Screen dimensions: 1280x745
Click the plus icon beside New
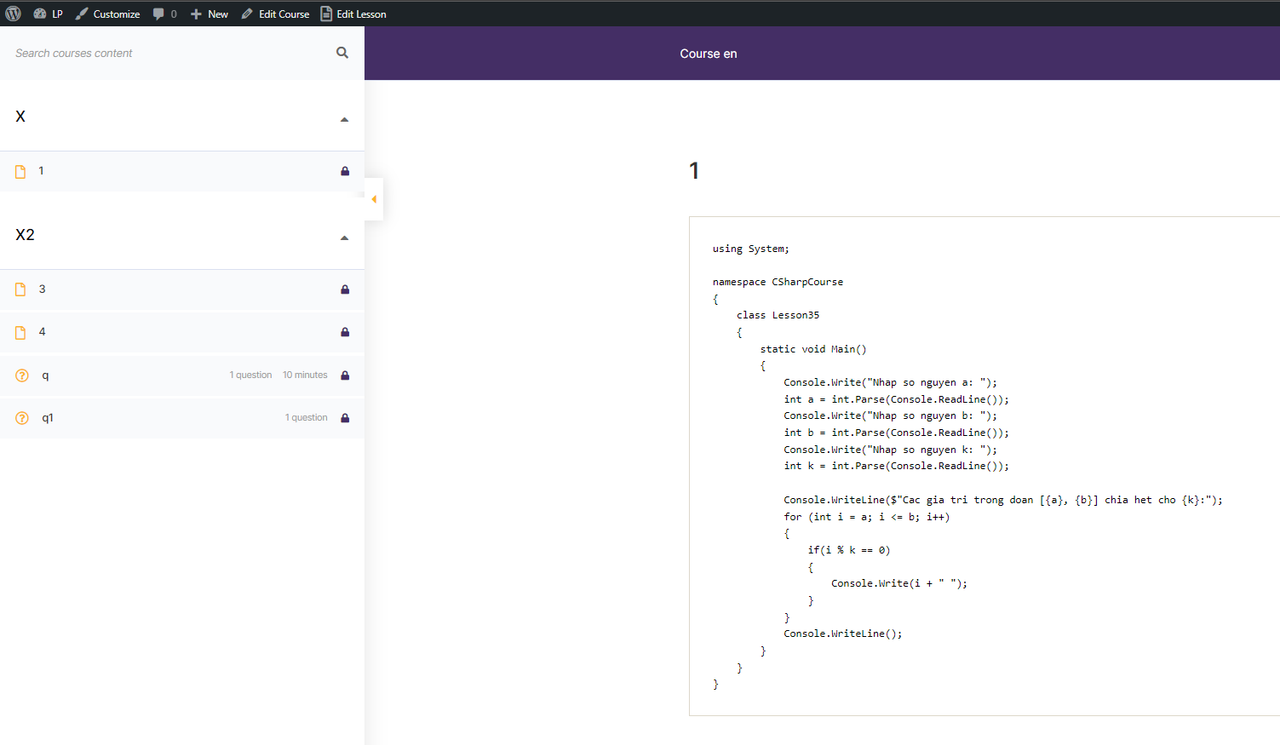[196, 14]
